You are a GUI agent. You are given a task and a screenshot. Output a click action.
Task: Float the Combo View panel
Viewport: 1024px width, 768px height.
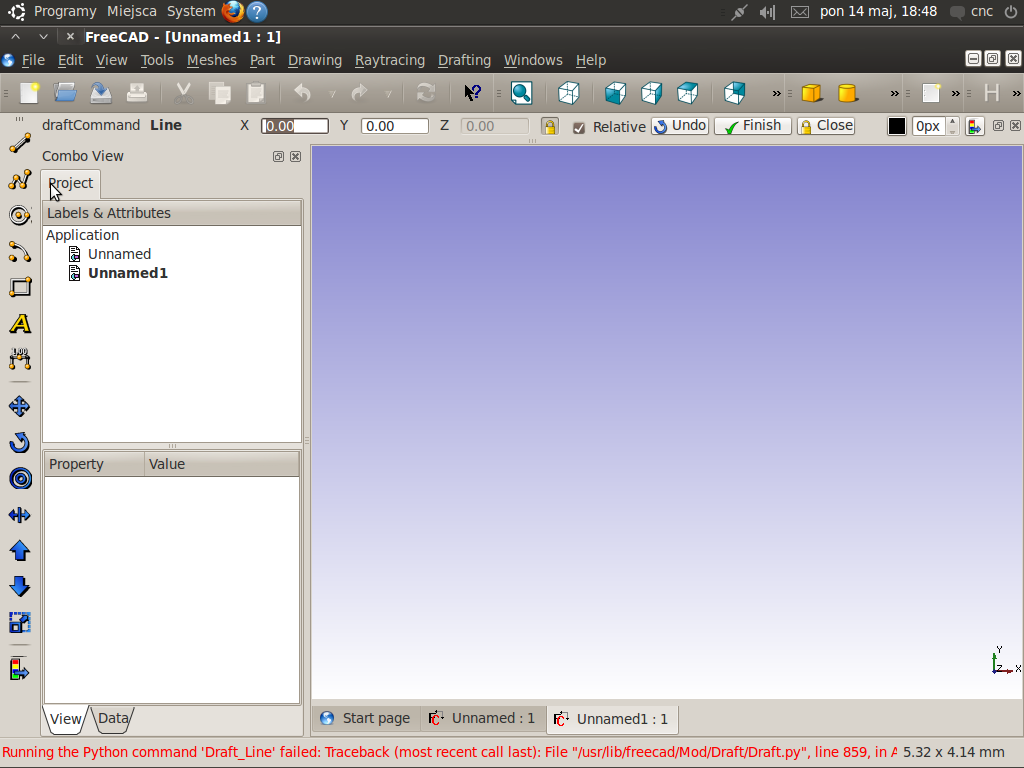coord(278,157)
